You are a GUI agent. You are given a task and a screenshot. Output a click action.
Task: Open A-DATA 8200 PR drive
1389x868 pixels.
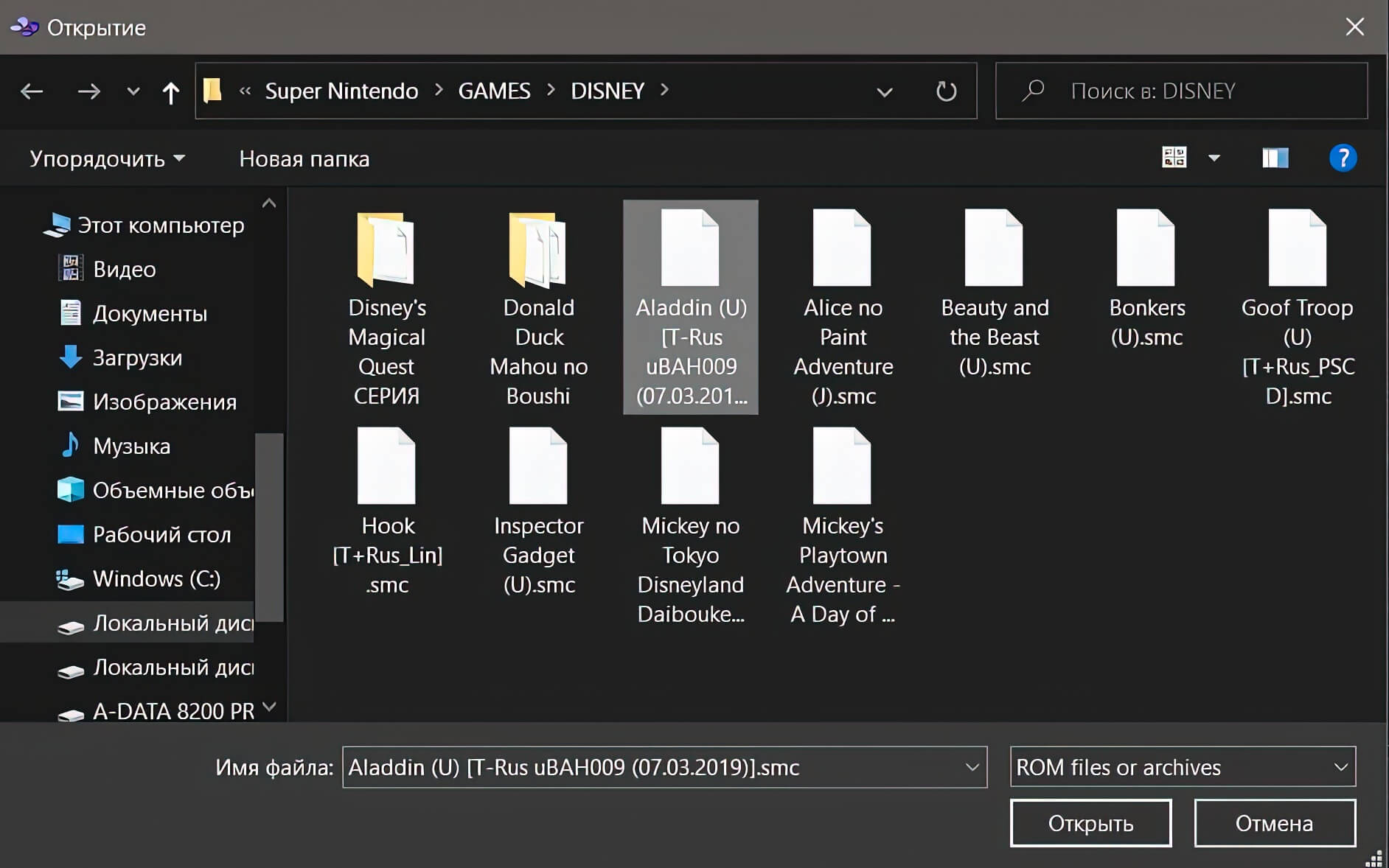(x=155, y=711)
